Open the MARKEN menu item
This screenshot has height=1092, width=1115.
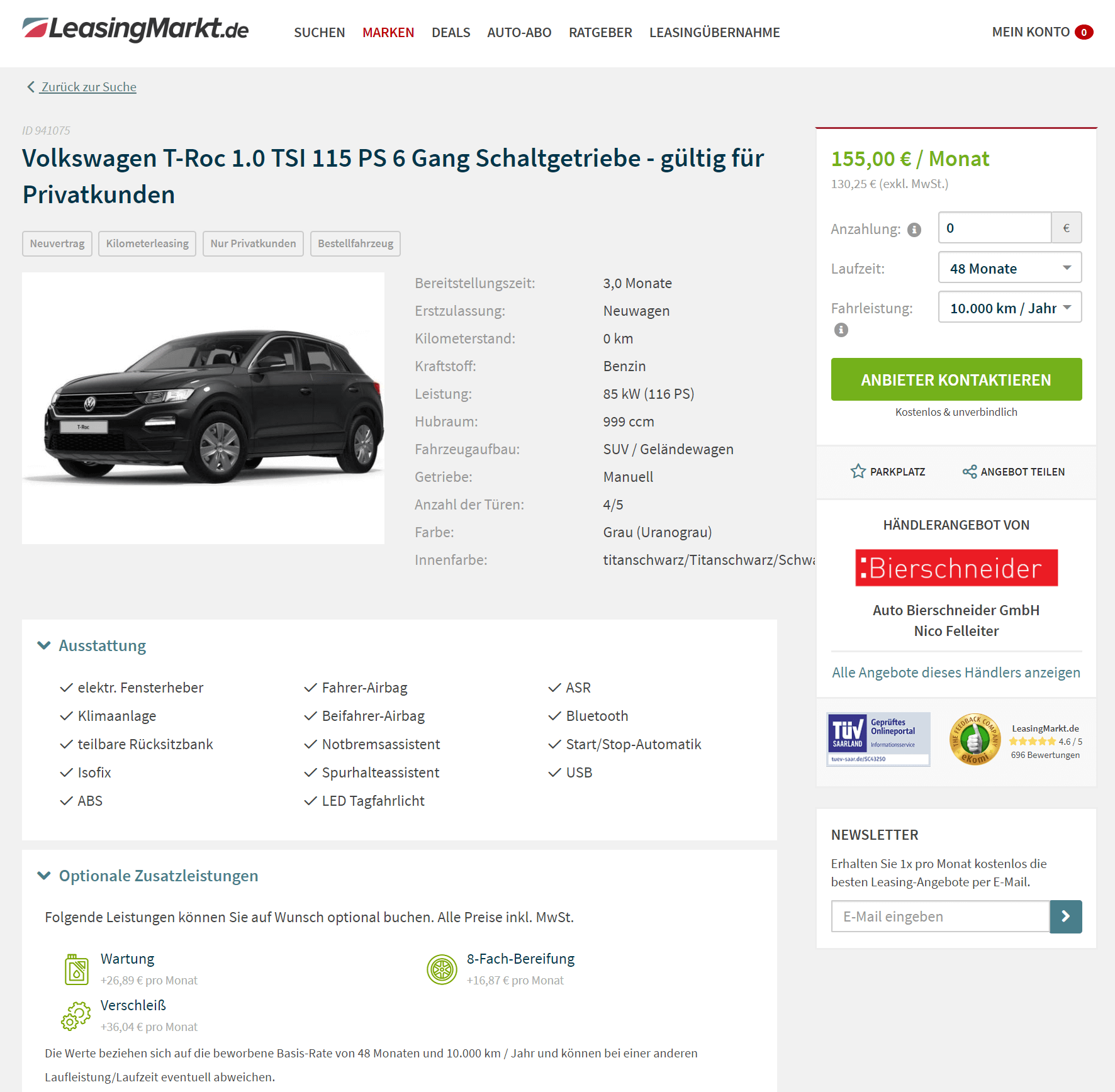388,32
